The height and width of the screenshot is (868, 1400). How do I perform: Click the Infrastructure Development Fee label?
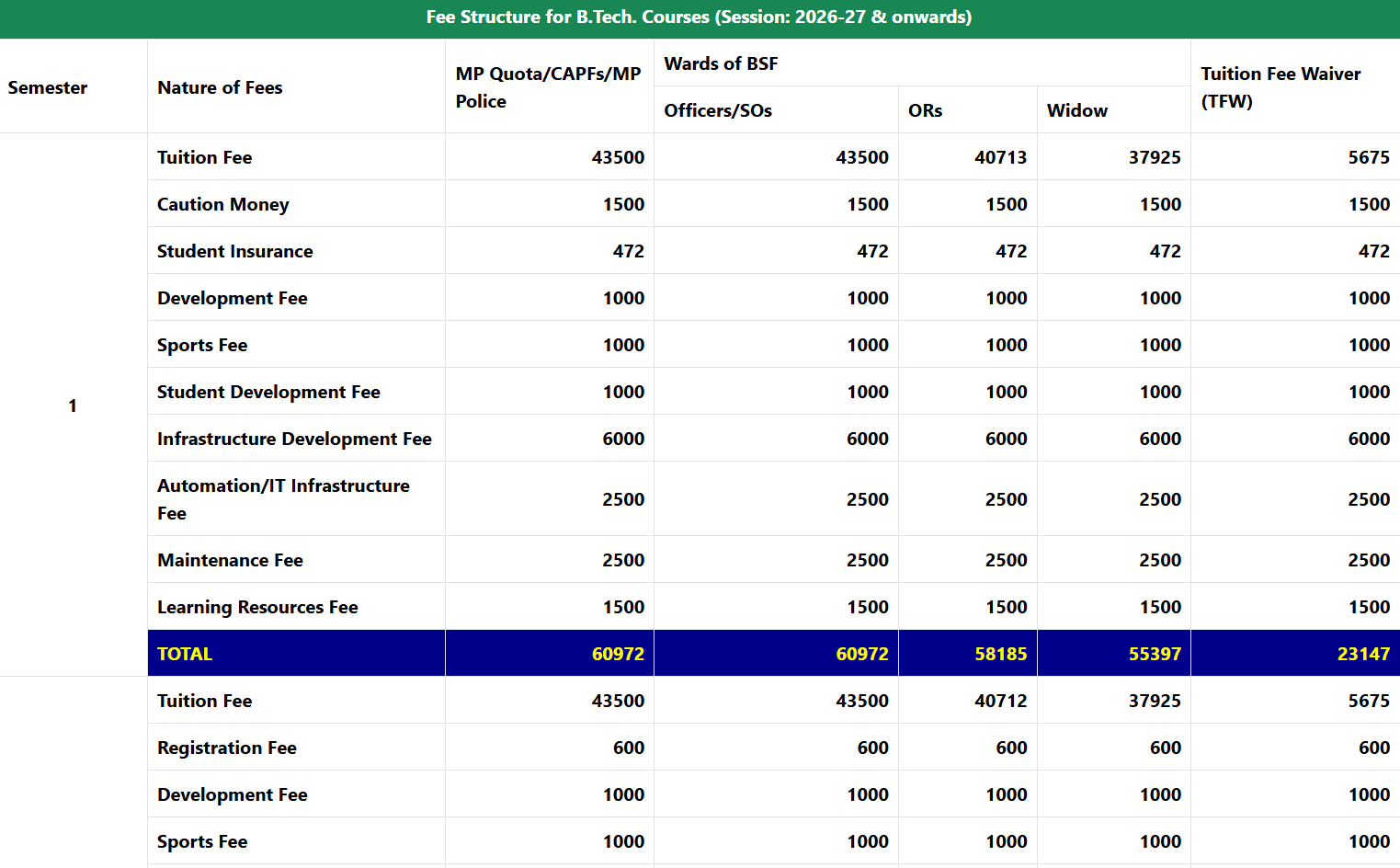click(x=294, y=439)
